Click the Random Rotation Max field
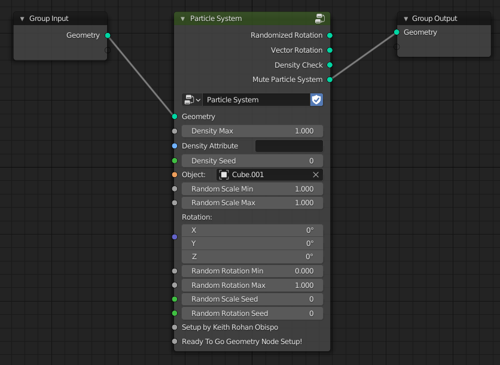The height and width of the screenshot is (365, 500). pyautogui.click(x=252, y=285)
